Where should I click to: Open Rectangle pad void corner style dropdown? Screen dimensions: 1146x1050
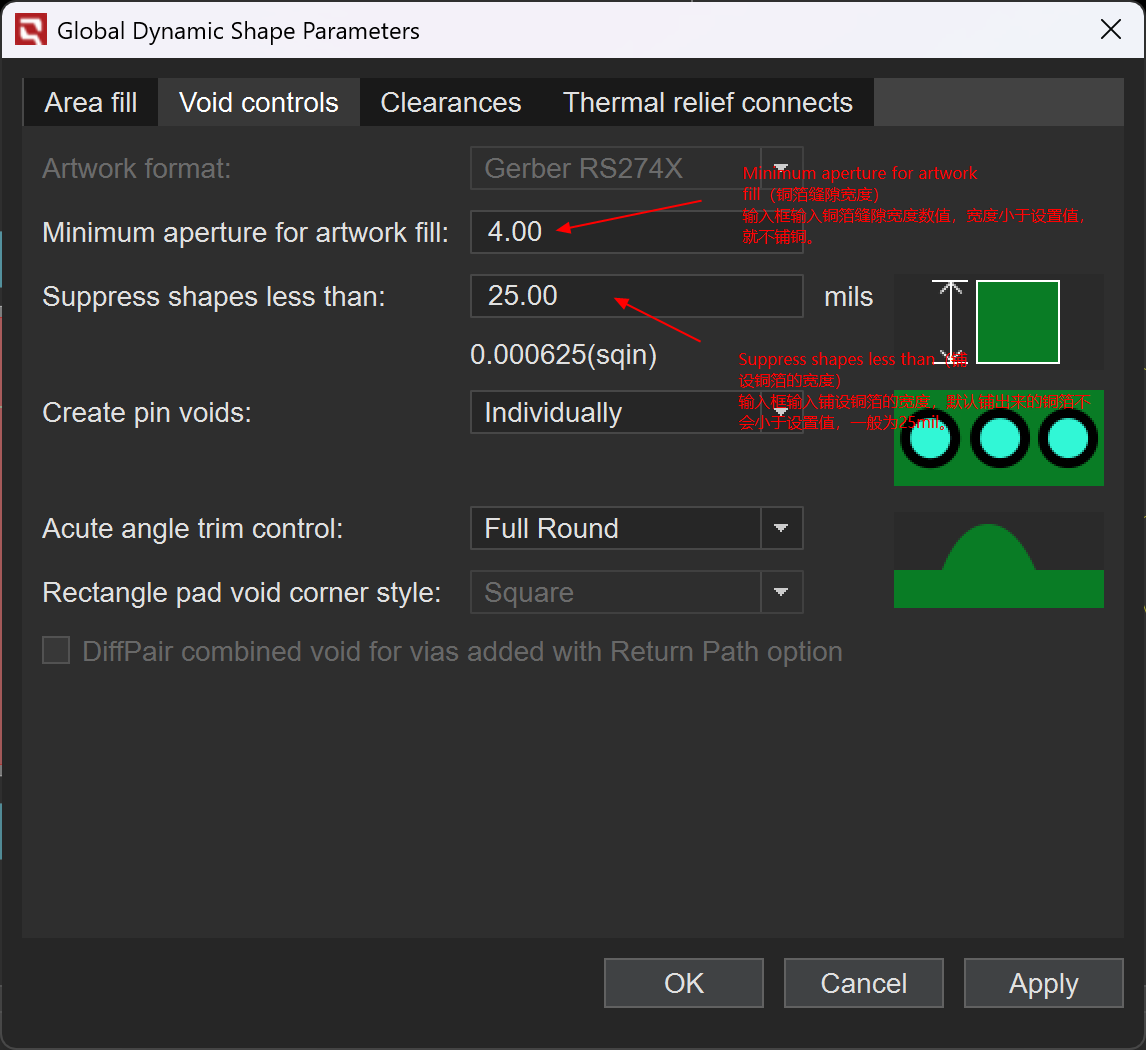click(x=781, y=593)
